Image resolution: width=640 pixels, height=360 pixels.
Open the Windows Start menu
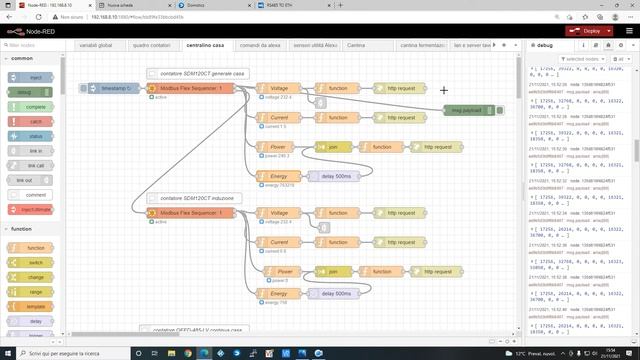[8, 353]
